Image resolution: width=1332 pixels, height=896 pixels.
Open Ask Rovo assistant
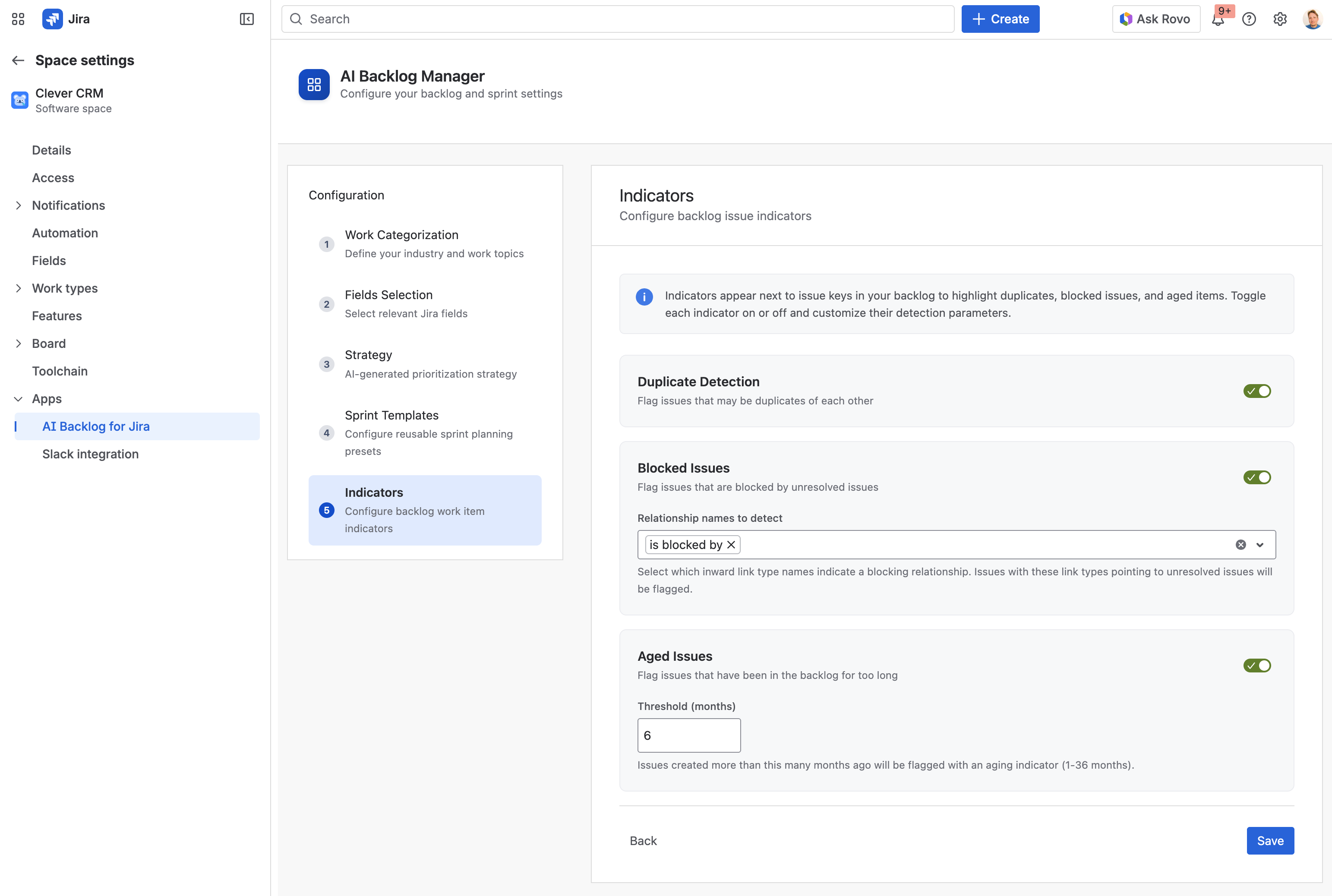(1155, 18)
